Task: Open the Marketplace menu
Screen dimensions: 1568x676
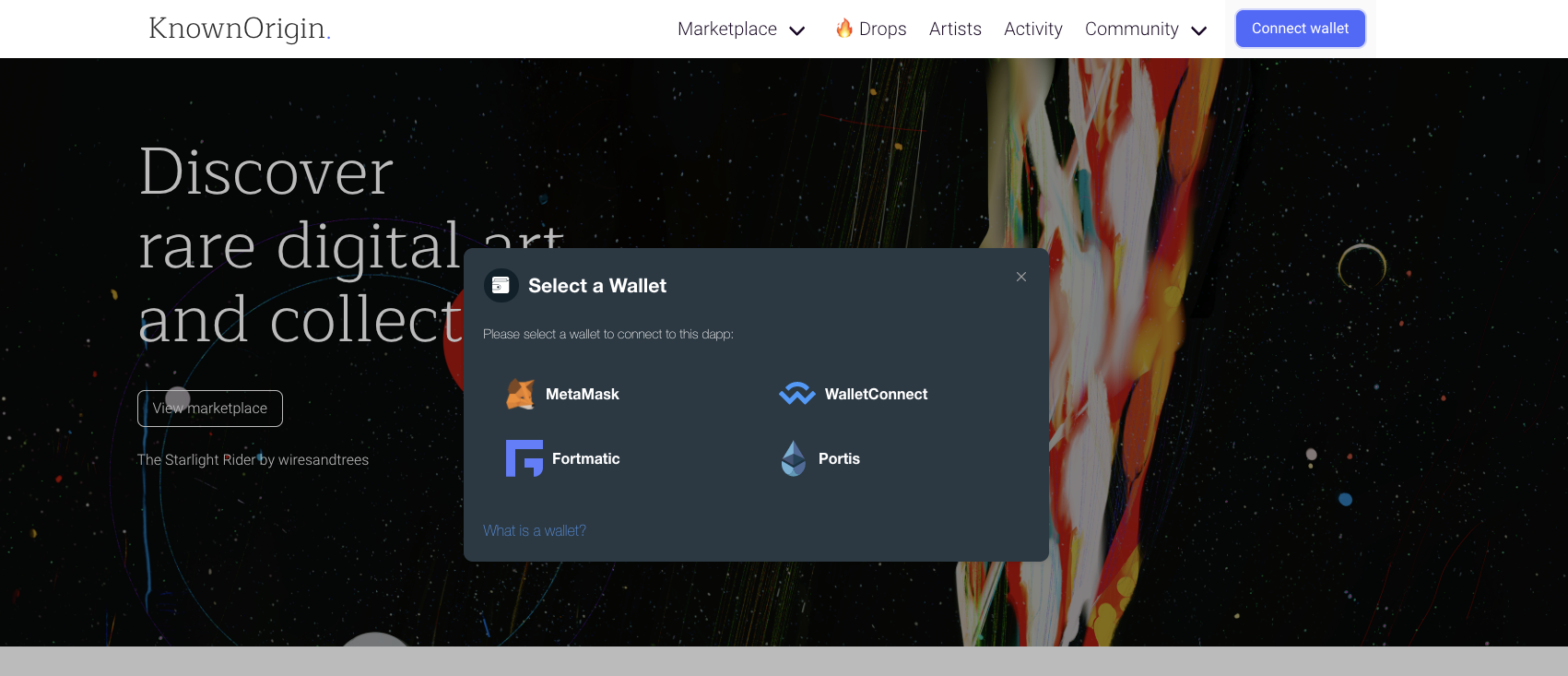Action: click(727, 29)
